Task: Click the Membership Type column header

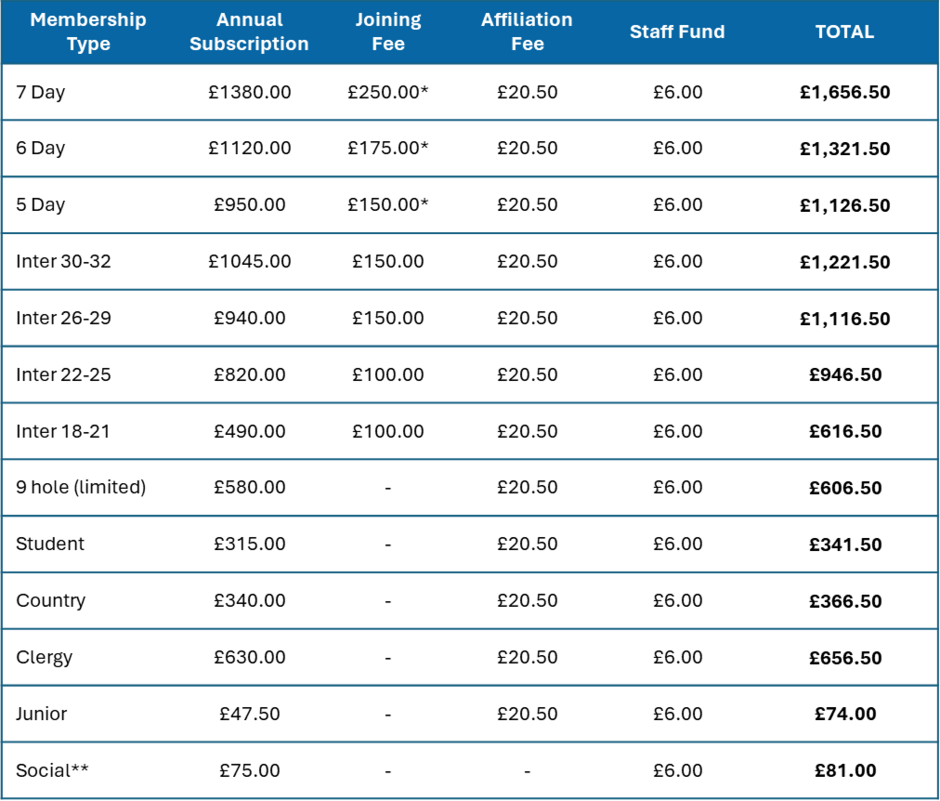Action: point(88,32)
